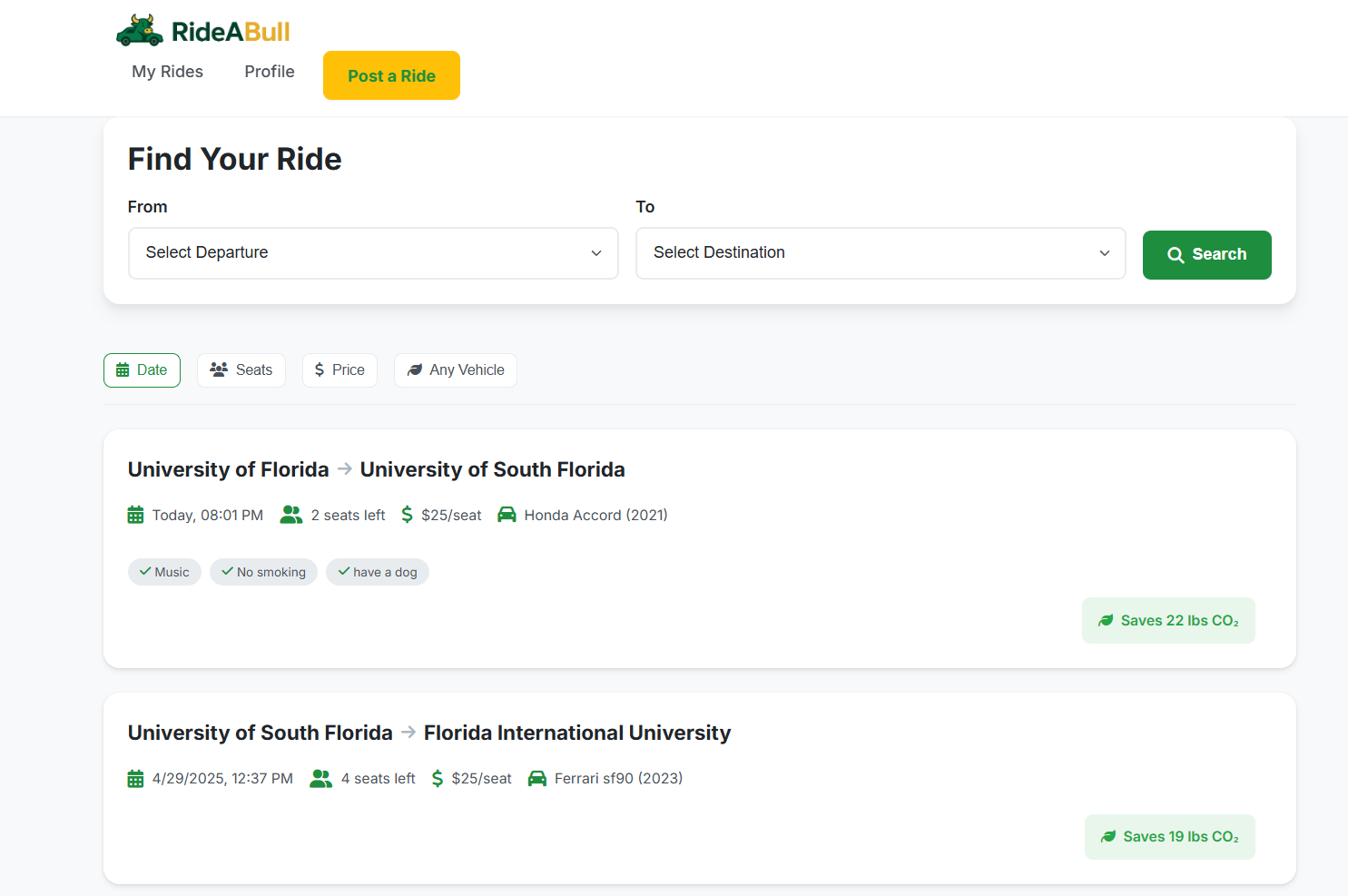The height and width of the screenshot is (896, 1348).
Task: Toggle the Seats filter chip
Action: pos(241,370)
